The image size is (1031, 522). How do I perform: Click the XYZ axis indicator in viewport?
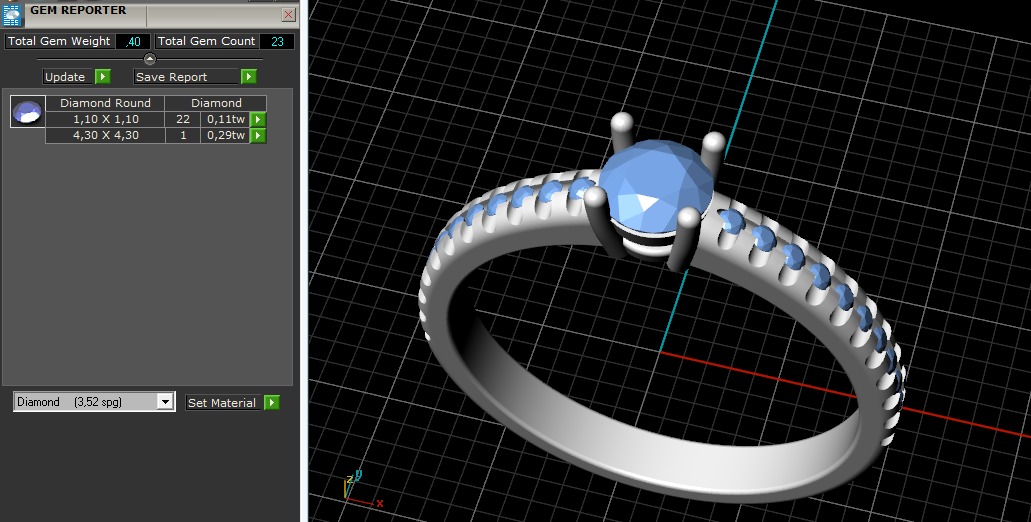[x=361, y=487]
